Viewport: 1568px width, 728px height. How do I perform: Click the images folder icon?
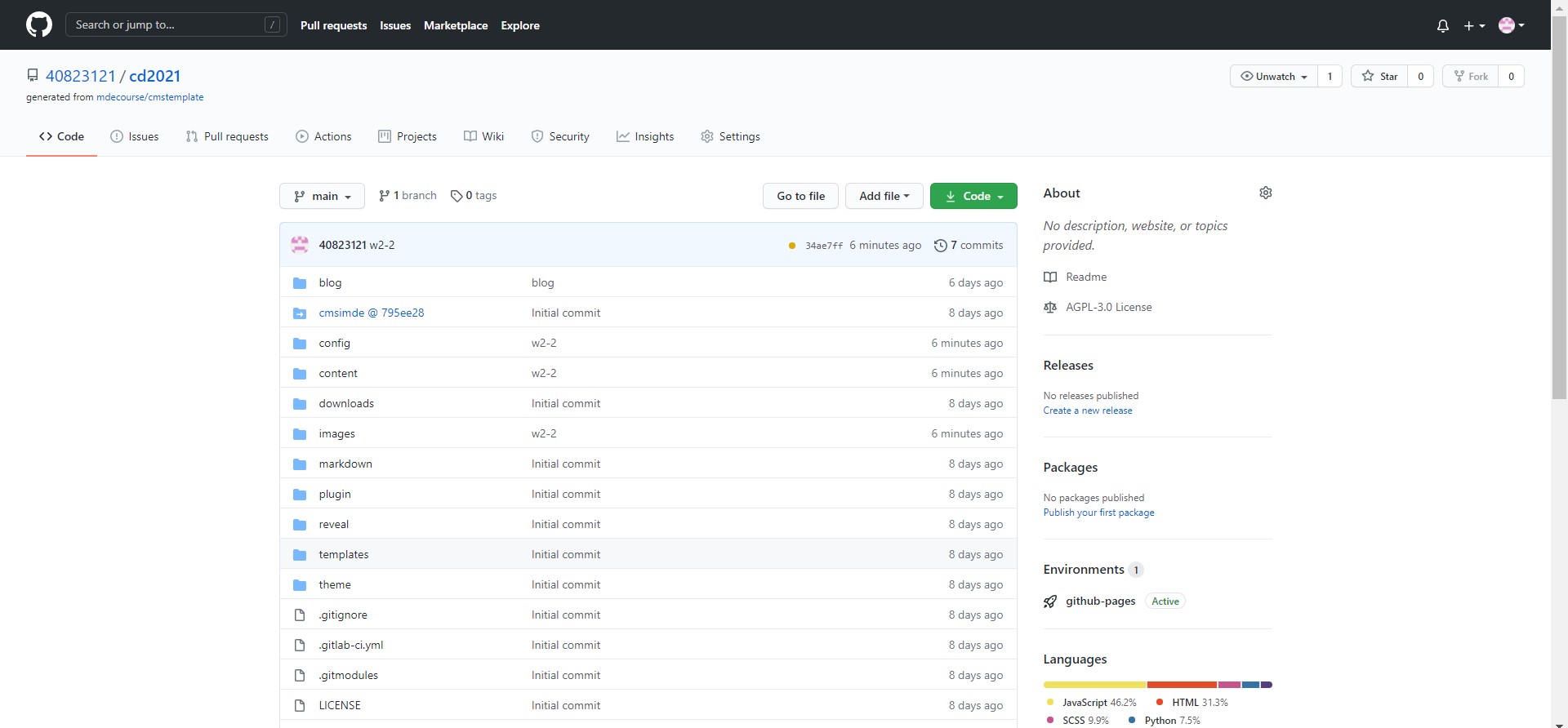click(300, 433)
